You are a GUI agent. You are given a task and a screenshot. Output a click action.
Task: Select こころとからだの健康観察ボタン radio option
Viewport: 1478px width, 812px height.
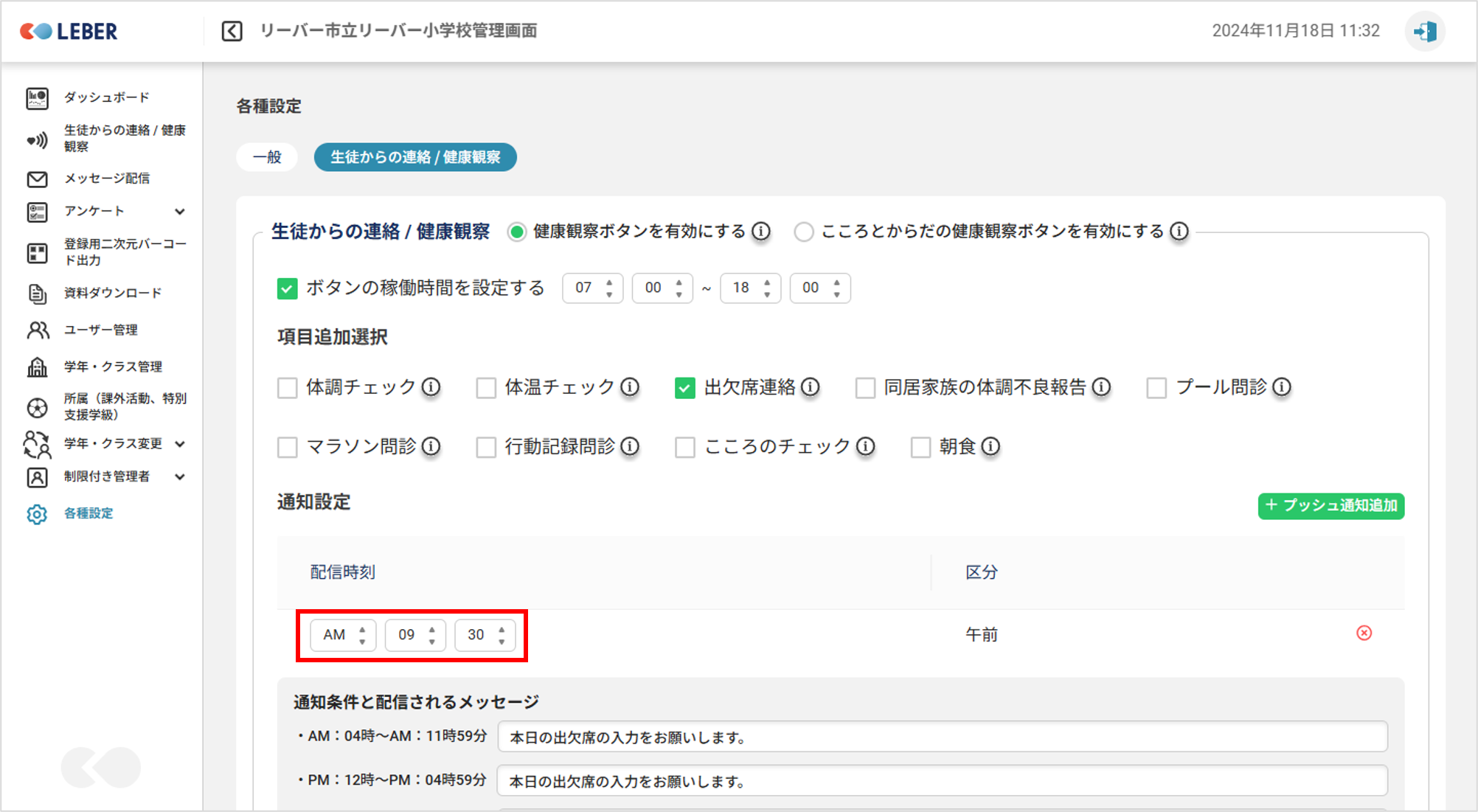(803, 232)
